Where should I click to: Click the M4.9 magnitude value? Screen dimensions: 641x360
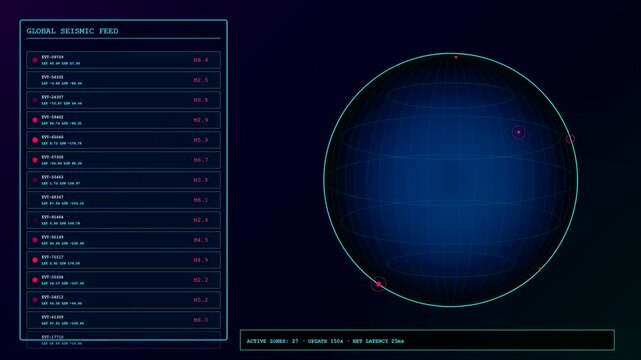pos(201,260)
